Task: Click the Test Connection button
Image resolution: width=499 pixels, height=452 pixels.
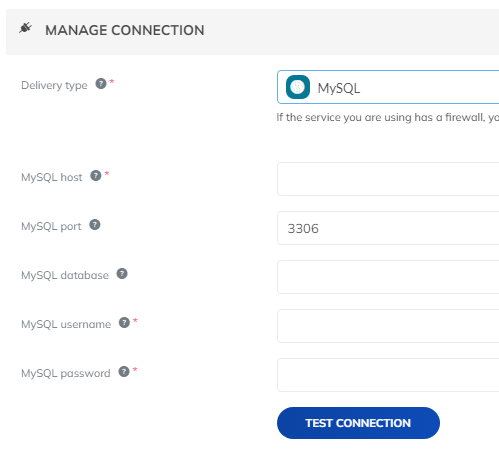Action: [x=358, y=423]
